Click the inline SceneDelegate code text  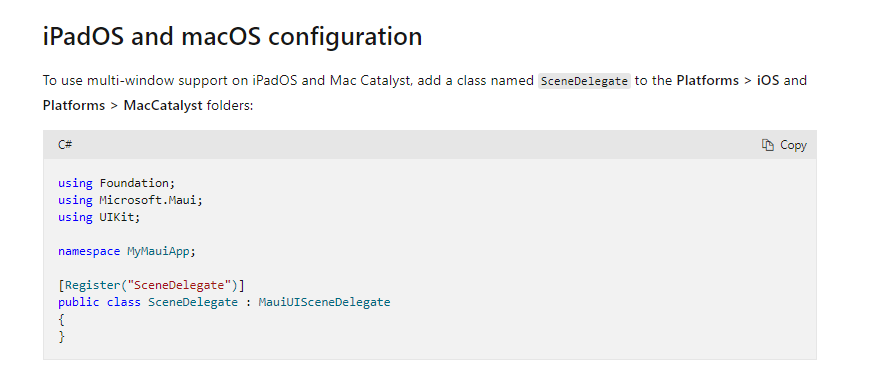click(x=584, y=80)
